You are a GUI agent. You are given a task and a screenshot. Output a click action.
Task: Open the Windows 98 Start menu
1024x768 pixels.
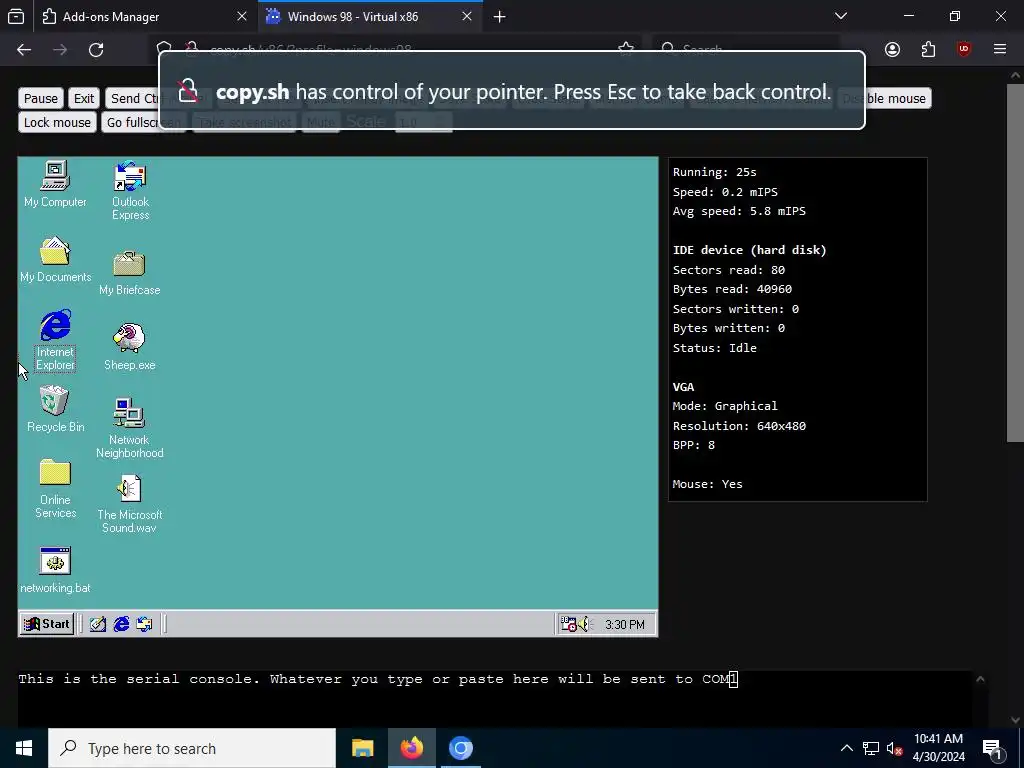[46, 624]
